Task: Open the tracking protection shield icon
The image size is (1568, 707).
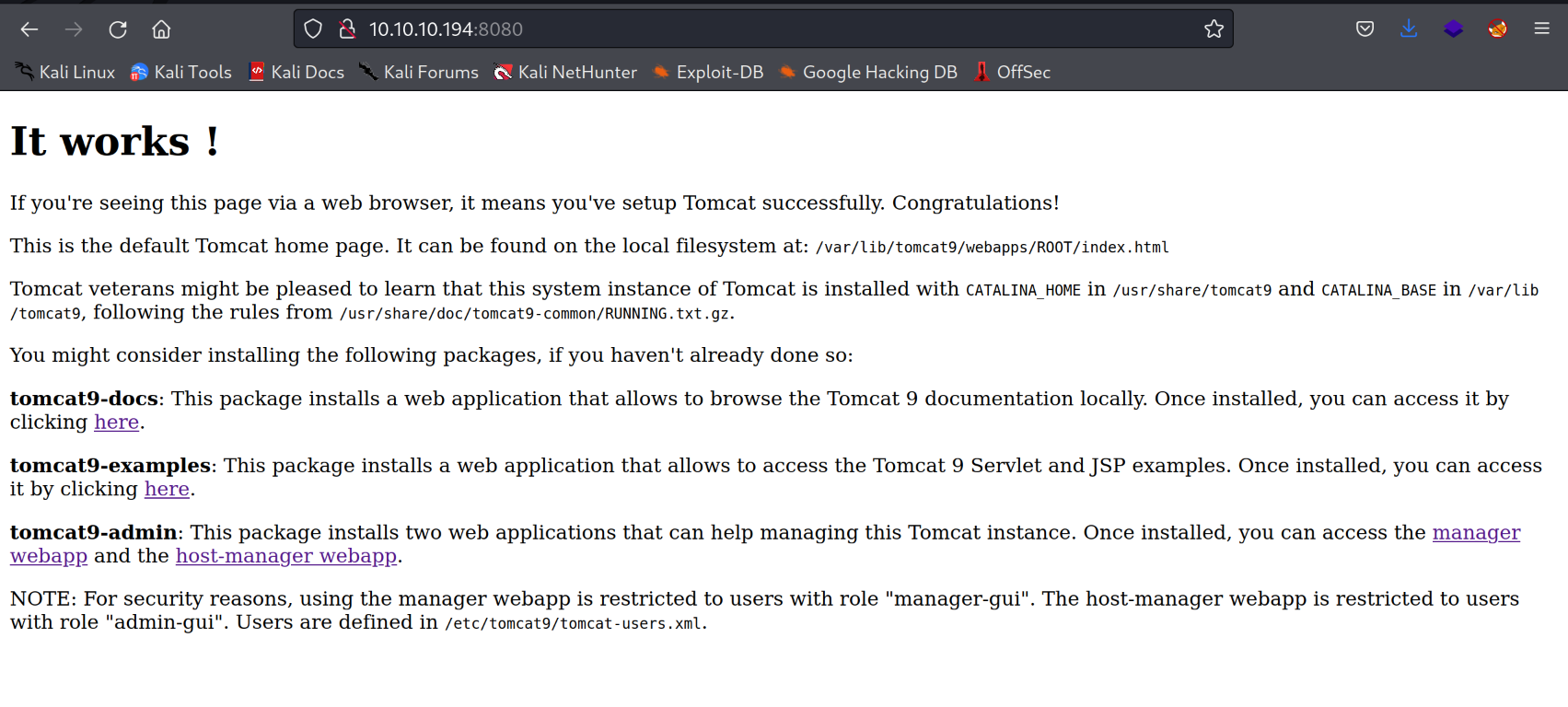Action: [x=313, y=29]
